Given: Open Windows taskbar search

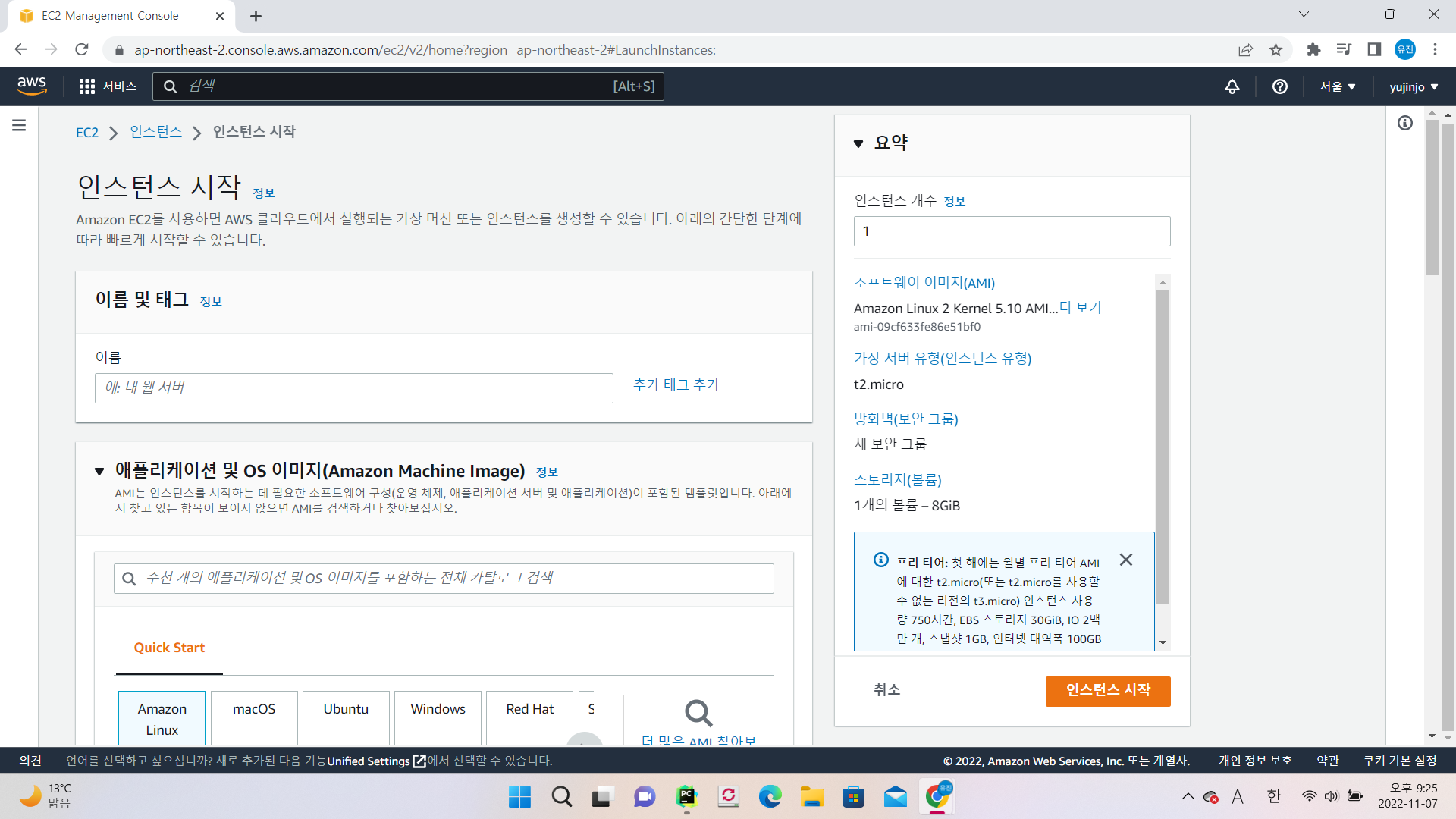Looking at the screenshot, I should click(562, 796).
